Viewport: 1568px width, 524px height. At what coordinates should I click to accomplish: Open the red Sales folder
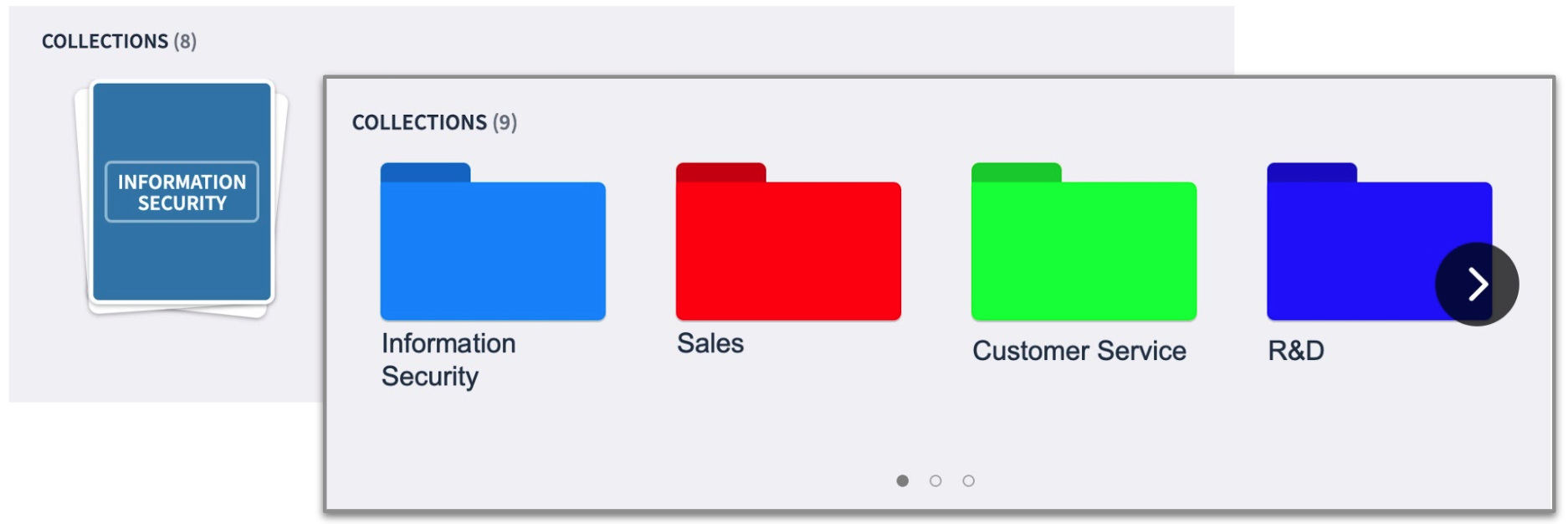(788, 242)
